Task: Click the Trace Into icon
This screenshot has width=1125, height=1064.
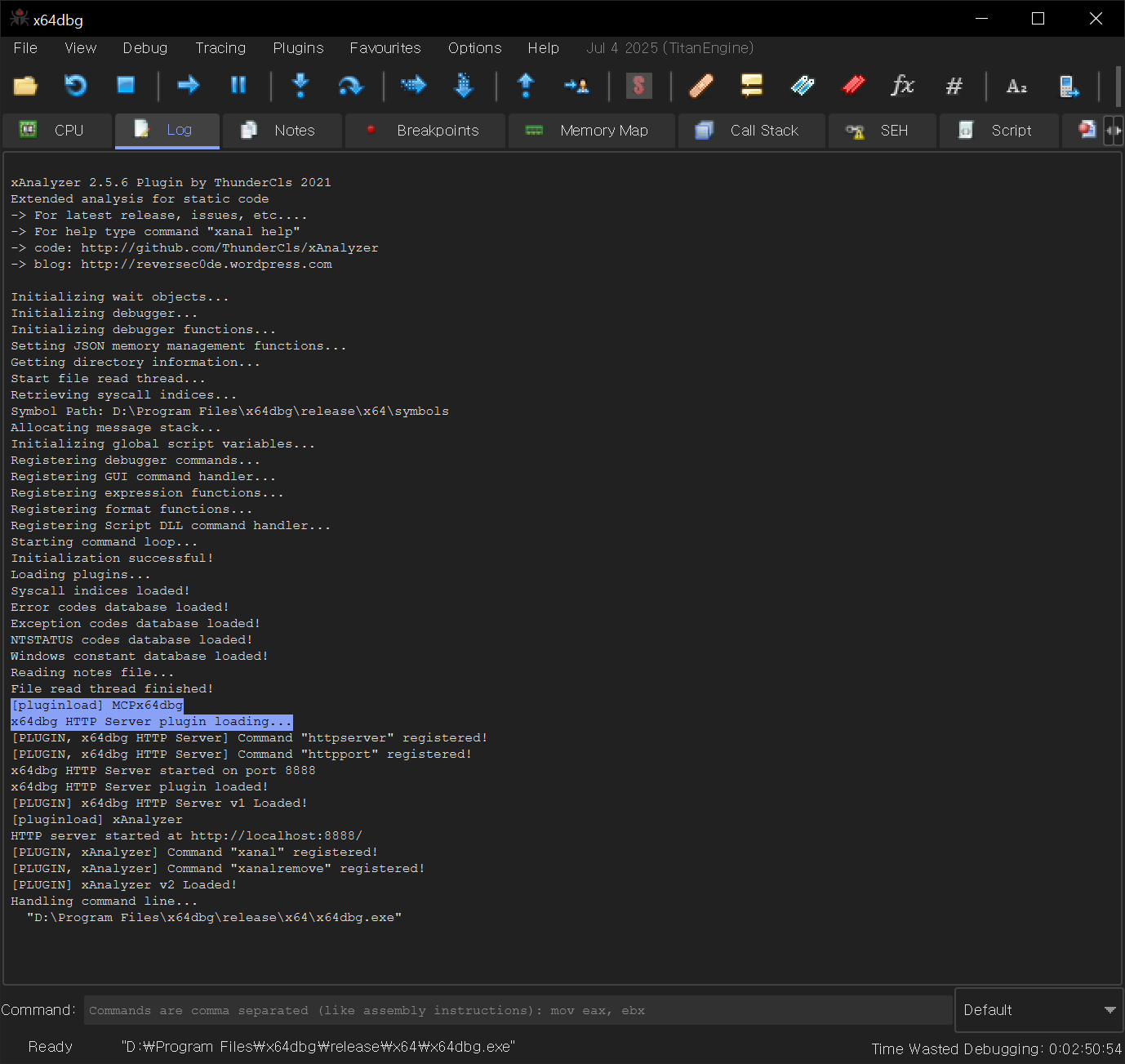Action: [x=414, y=86]
